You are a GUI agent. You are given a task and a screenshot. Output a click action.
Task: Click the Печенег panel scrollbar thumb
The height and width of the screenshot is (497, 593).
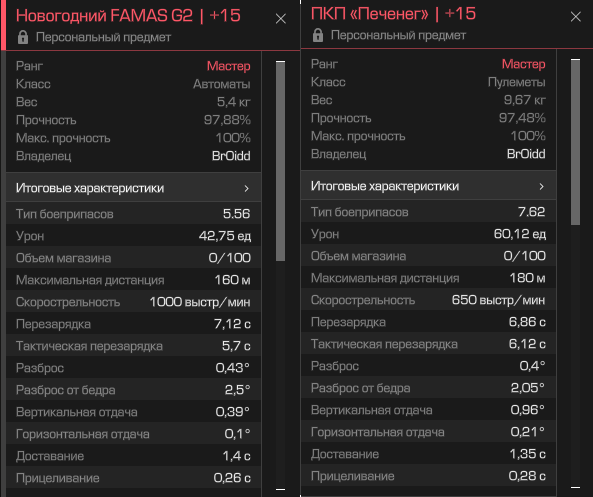point(575,143)
